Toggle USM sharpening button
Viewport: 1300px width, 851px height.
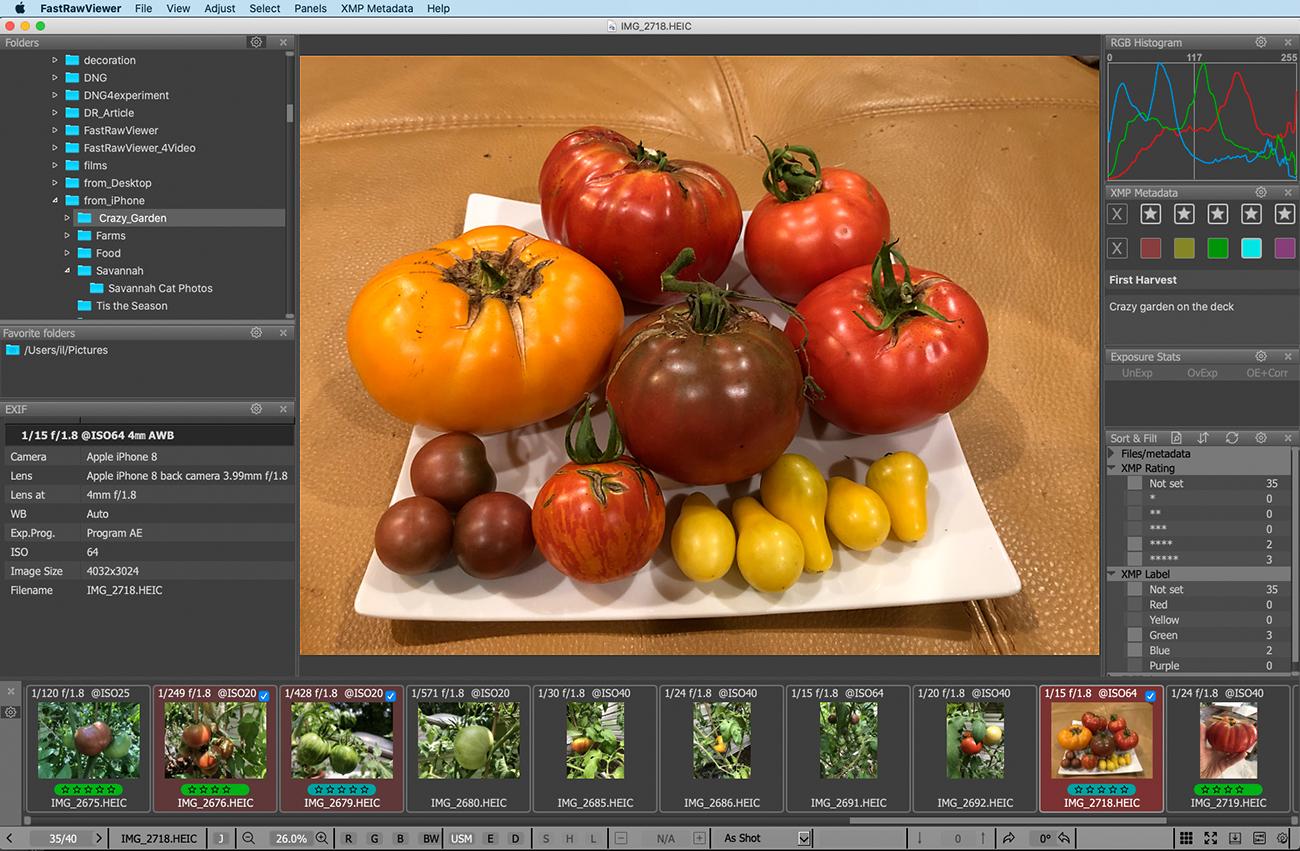pyautogui.click(x=461, y=838)
